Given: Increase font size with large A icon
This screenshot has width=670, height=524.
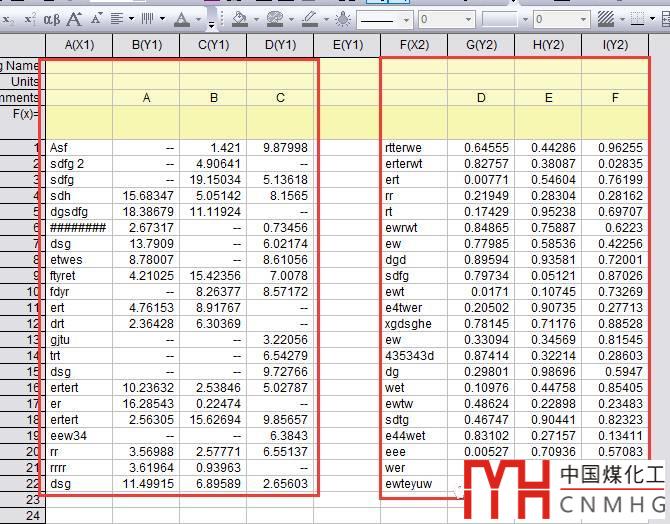Looking at the screenshot, I should coord(75,19).
